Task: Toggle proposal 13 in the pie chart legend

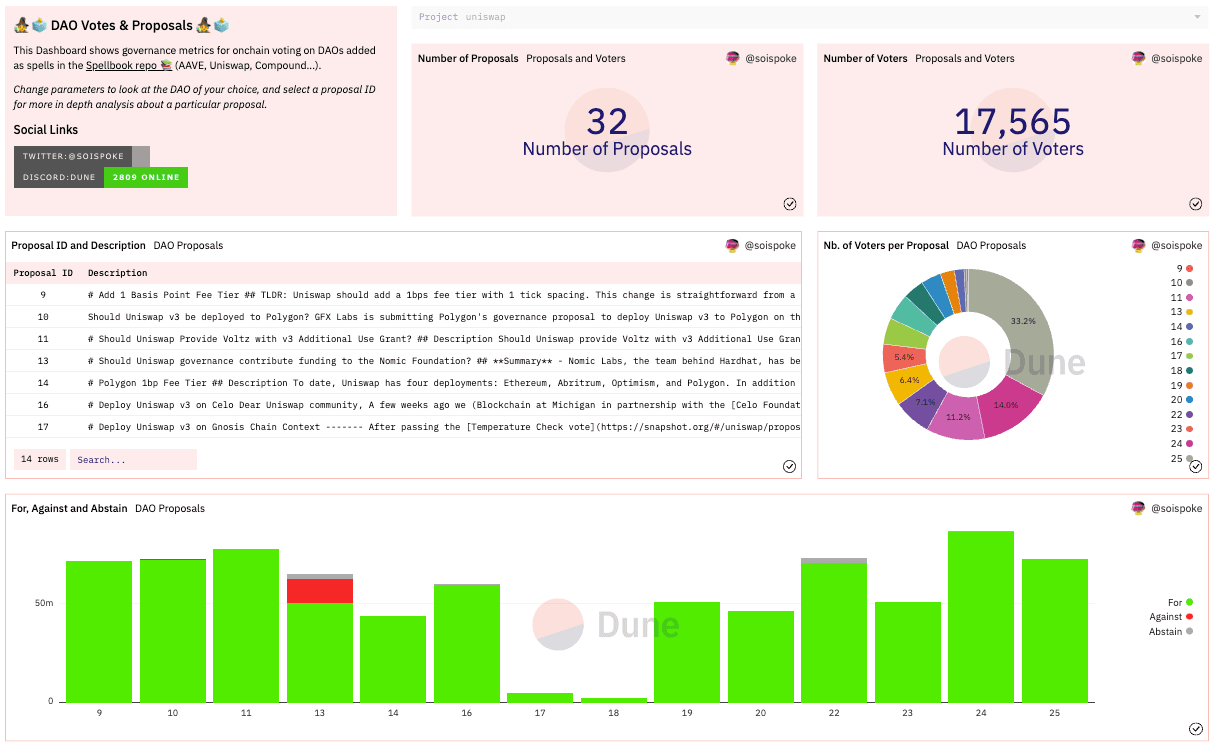Action: 1182,312
